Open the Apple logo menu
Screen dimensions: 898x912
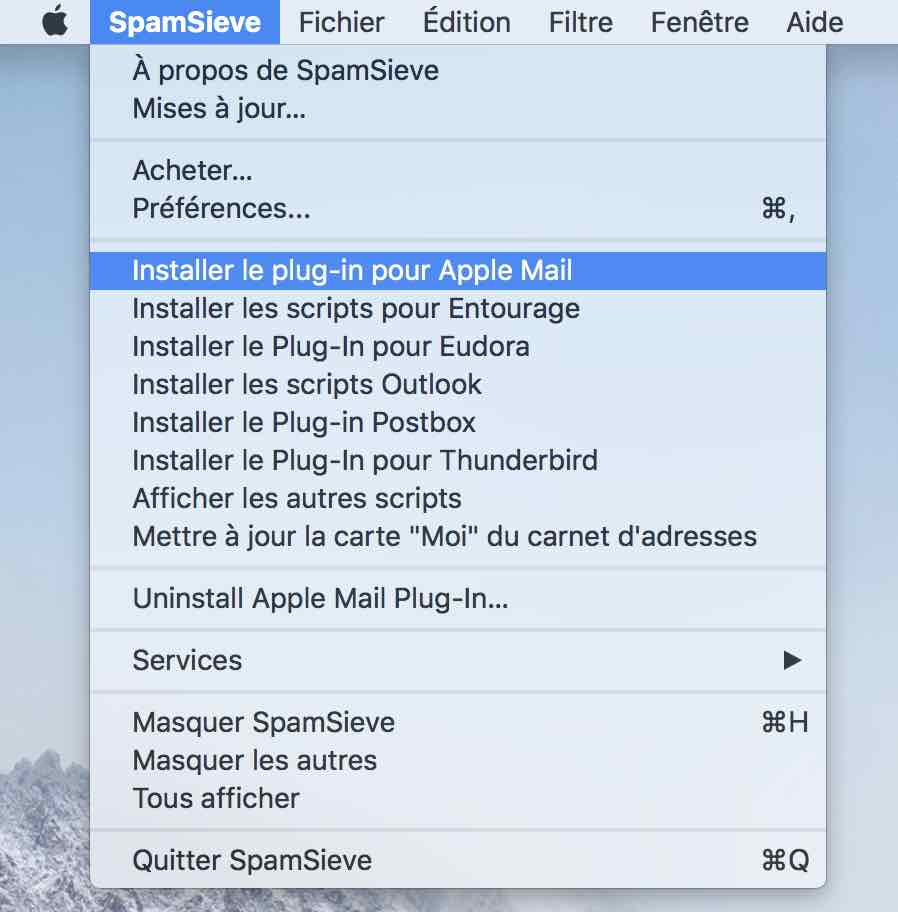[x=56, y=22]
